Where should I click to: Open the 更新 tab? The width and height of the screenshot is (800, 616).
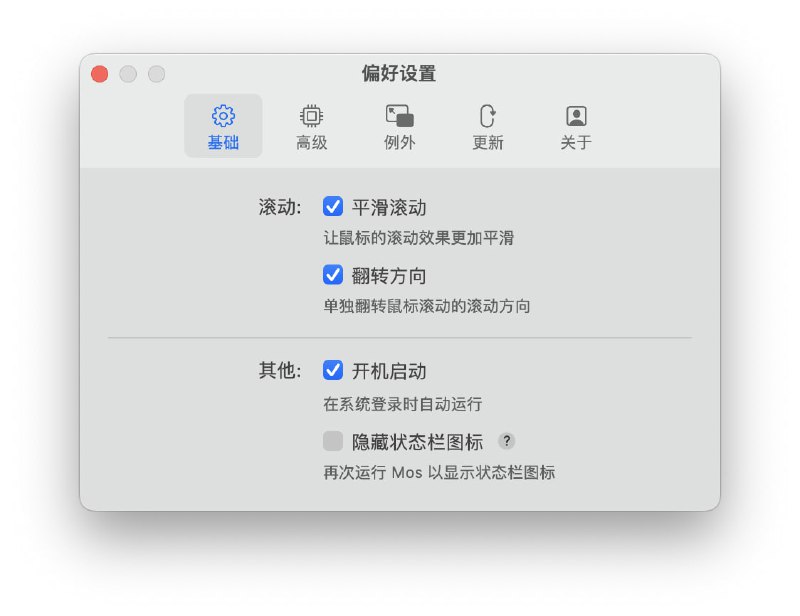pos(487,125)
